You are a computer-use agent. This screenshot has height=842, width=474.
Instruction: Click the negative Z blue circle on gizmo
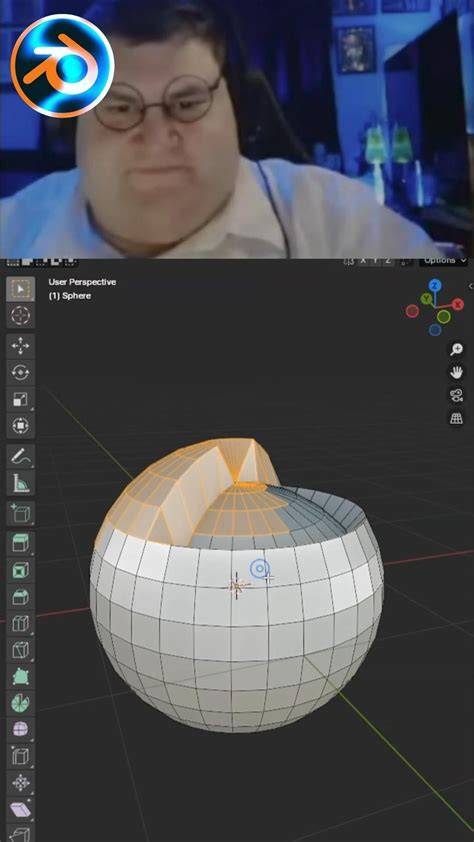pyautogui.click(x=435, y=330)
